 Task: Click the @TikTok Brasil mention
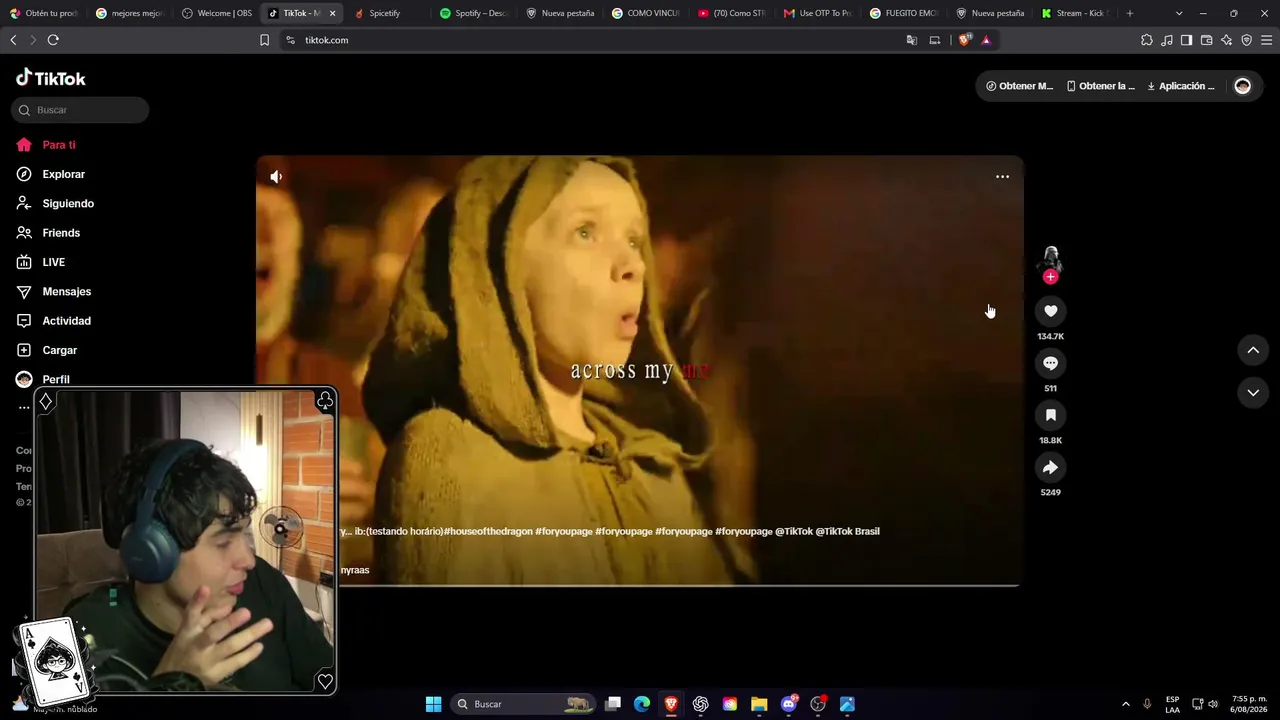point(848,531)
